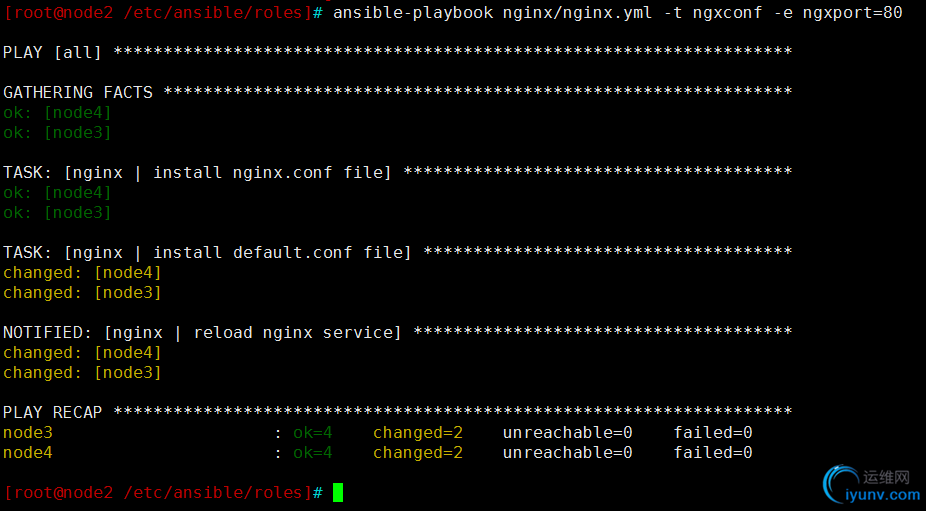Viewport: 926px width, 511px height.
Task: Select the GATHERING FACTS header text
Action: [x=78, y=92]
